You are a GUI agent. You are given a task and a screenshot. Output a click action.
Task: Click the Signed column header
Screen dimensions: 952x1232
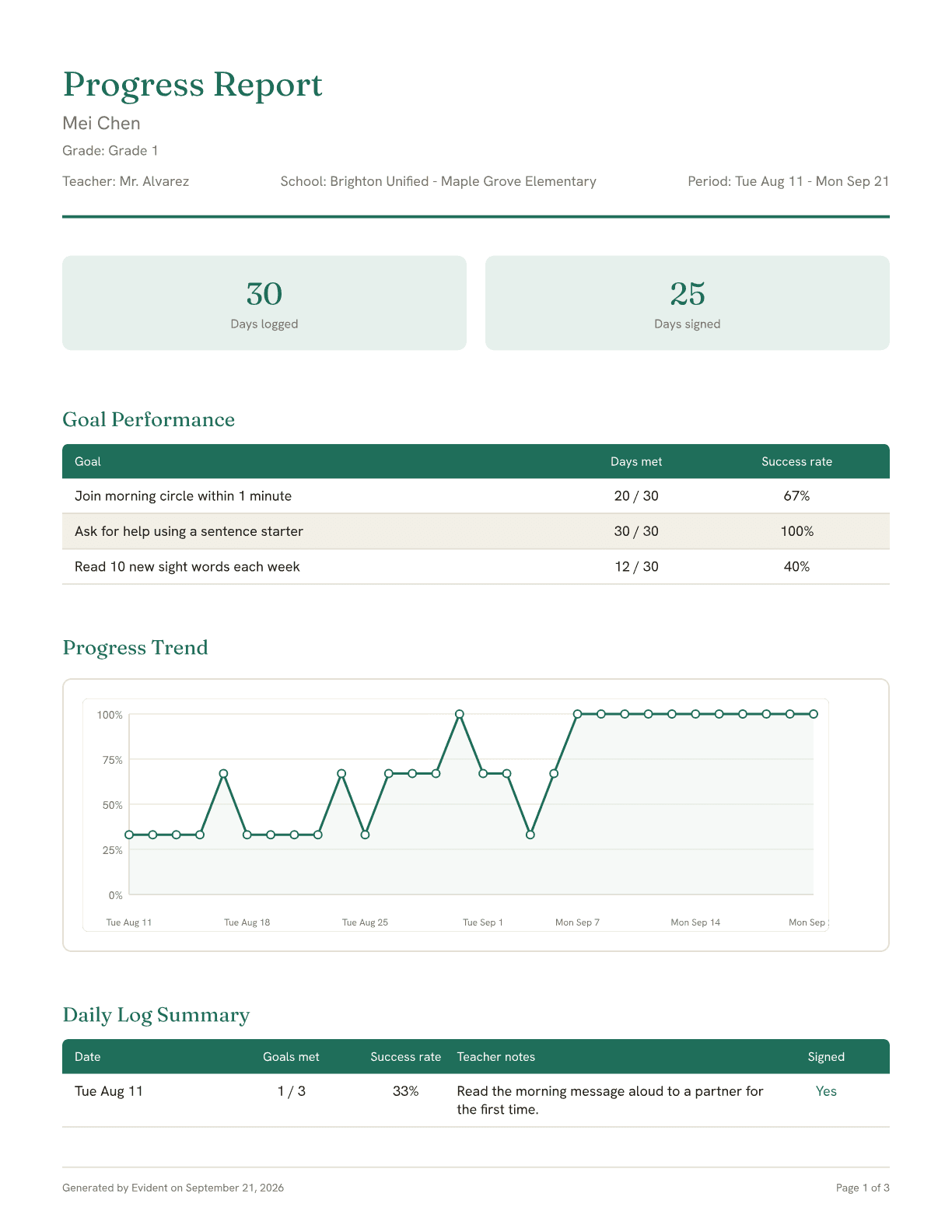[826, 1057]
